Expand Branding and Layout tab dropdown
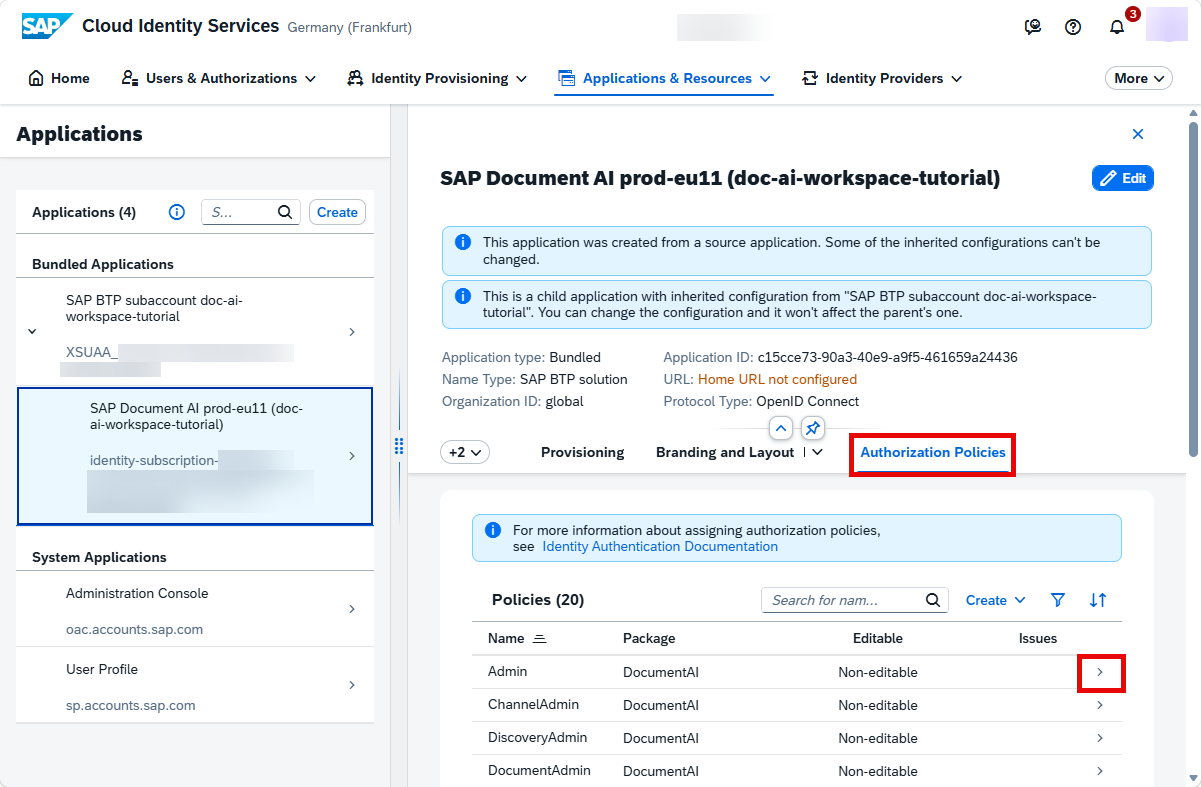The image size is (1201, 787). 817,452
